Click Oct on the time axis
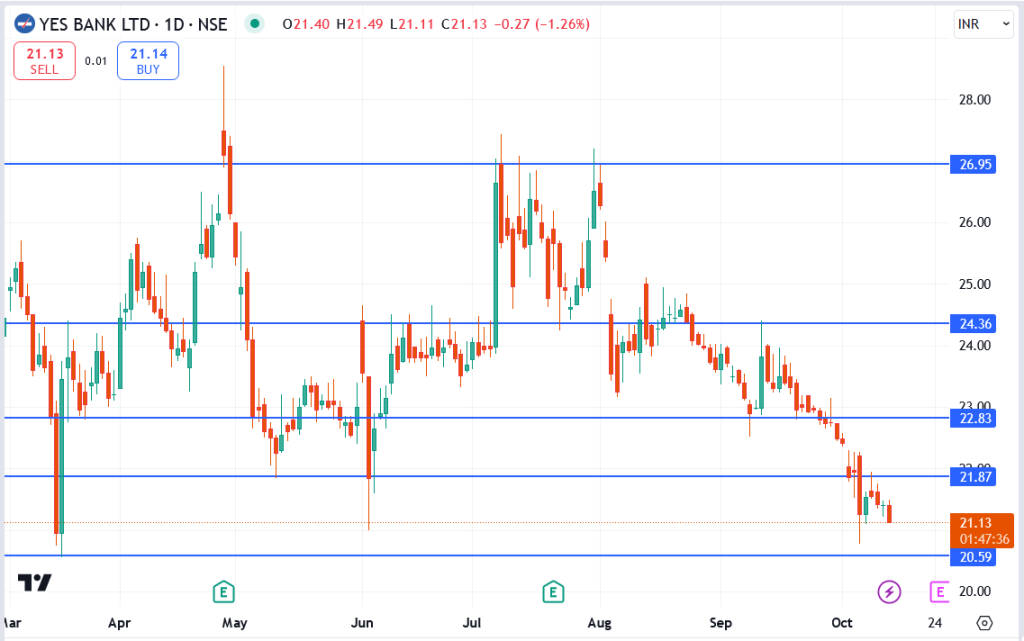 pos(842,623)
